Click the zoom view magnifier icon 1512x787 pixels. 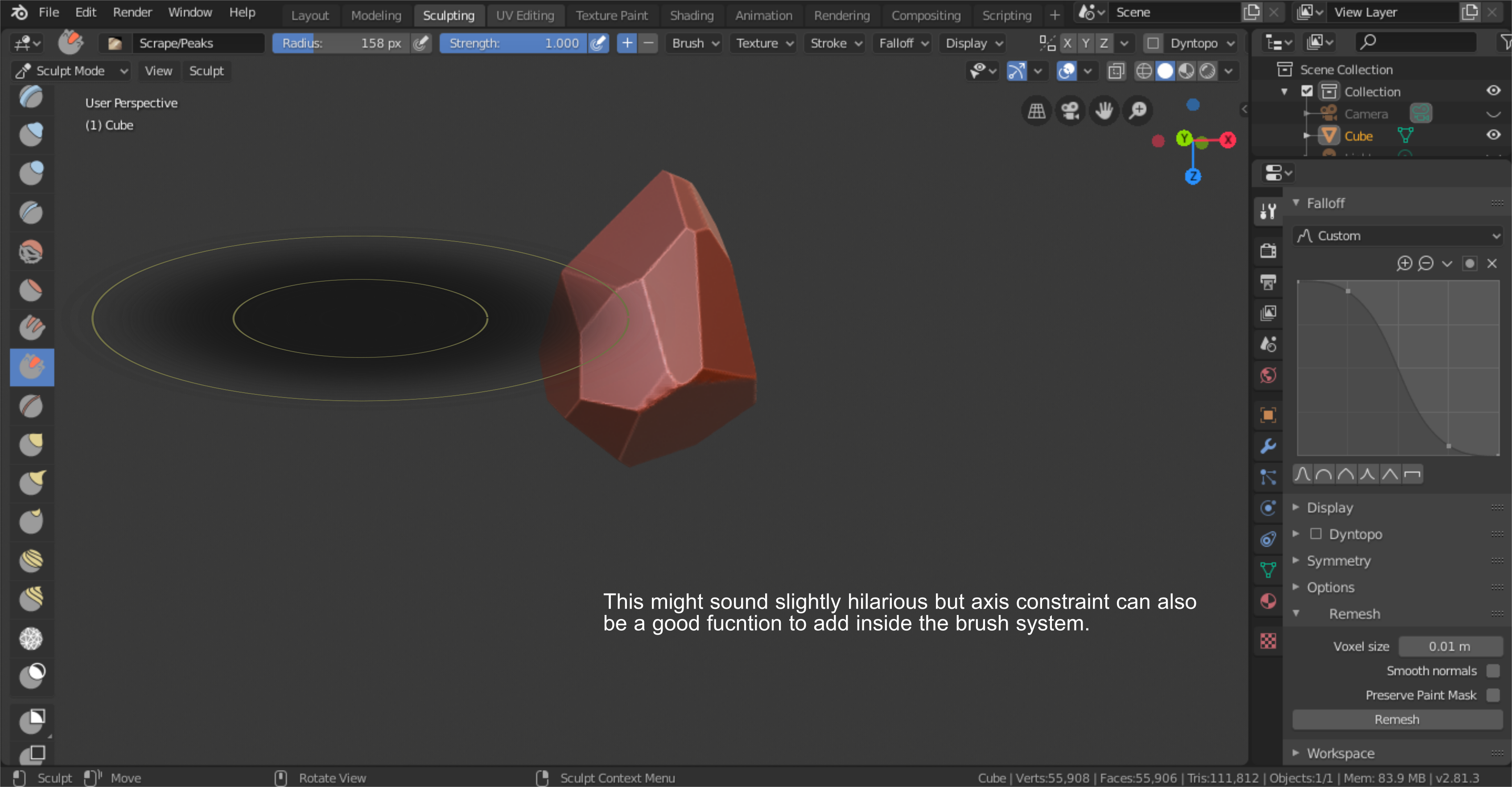(x=1138, y=110)
